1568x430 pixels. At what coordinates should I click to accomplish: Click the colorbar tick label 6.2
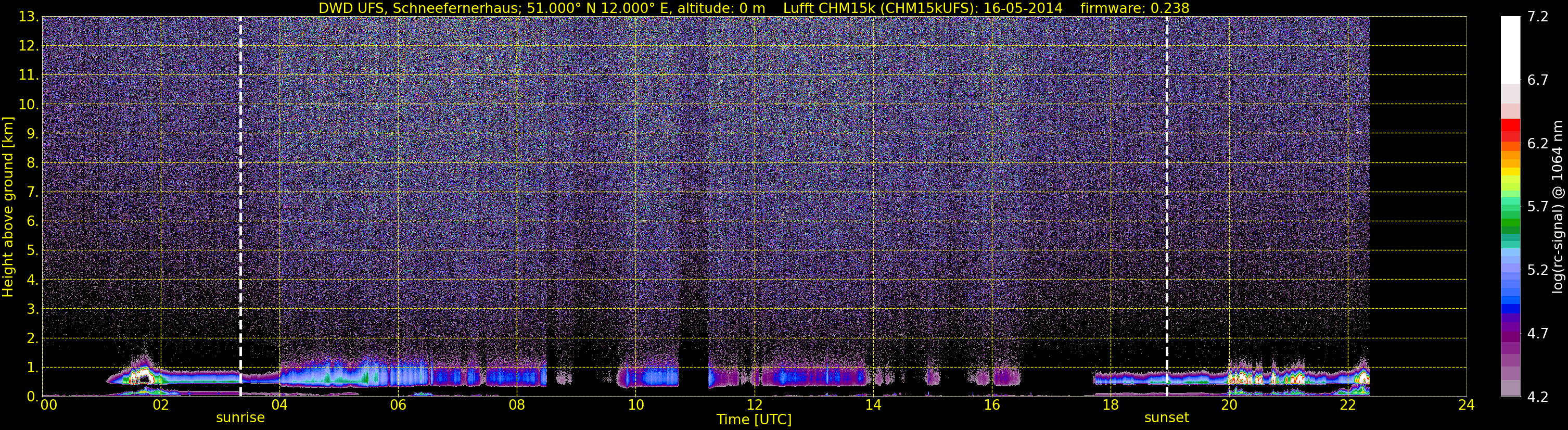pos(1538,144)
